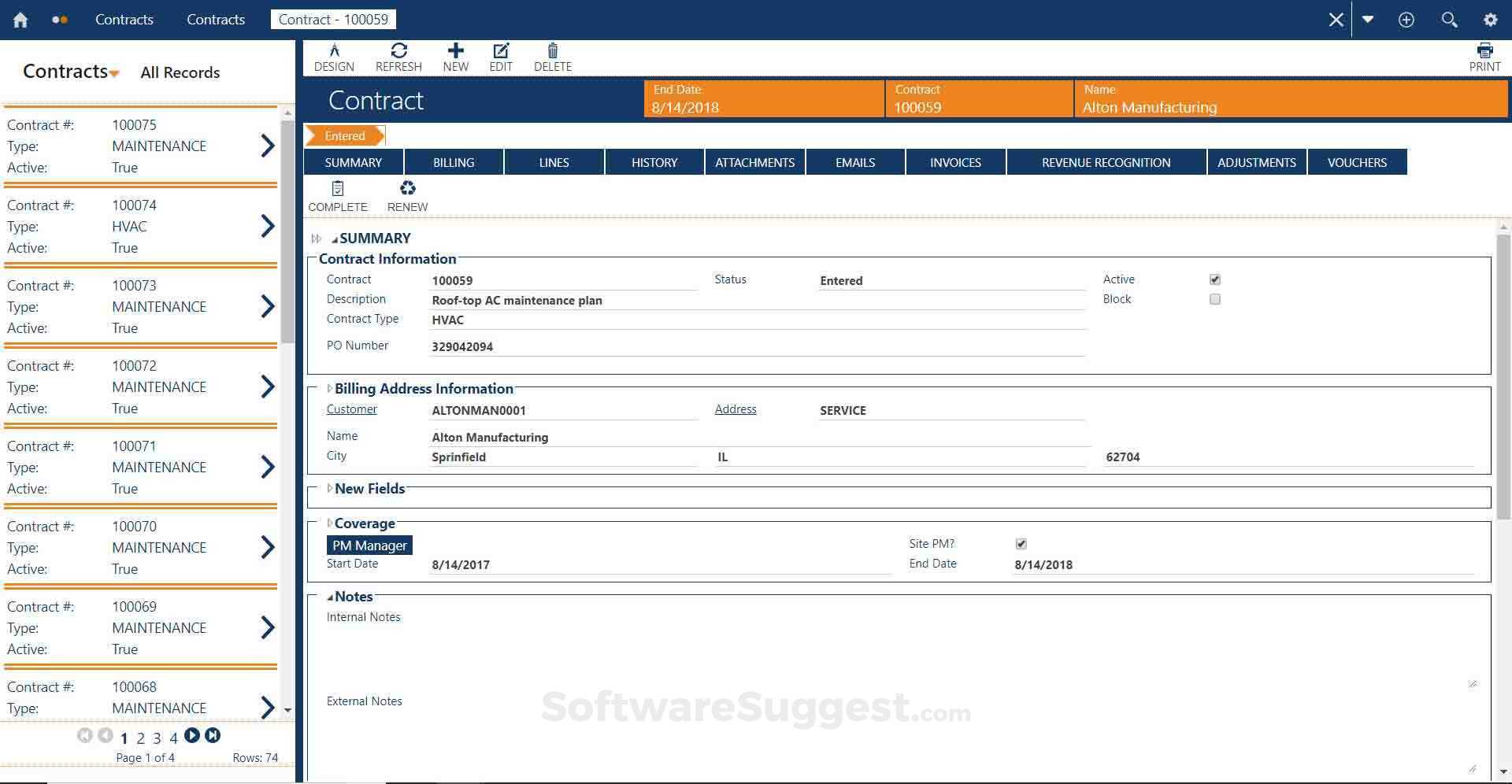This screenshot has width=1512, height=784.
Task: Expand the Billing Address Information section
Action: 329,388
